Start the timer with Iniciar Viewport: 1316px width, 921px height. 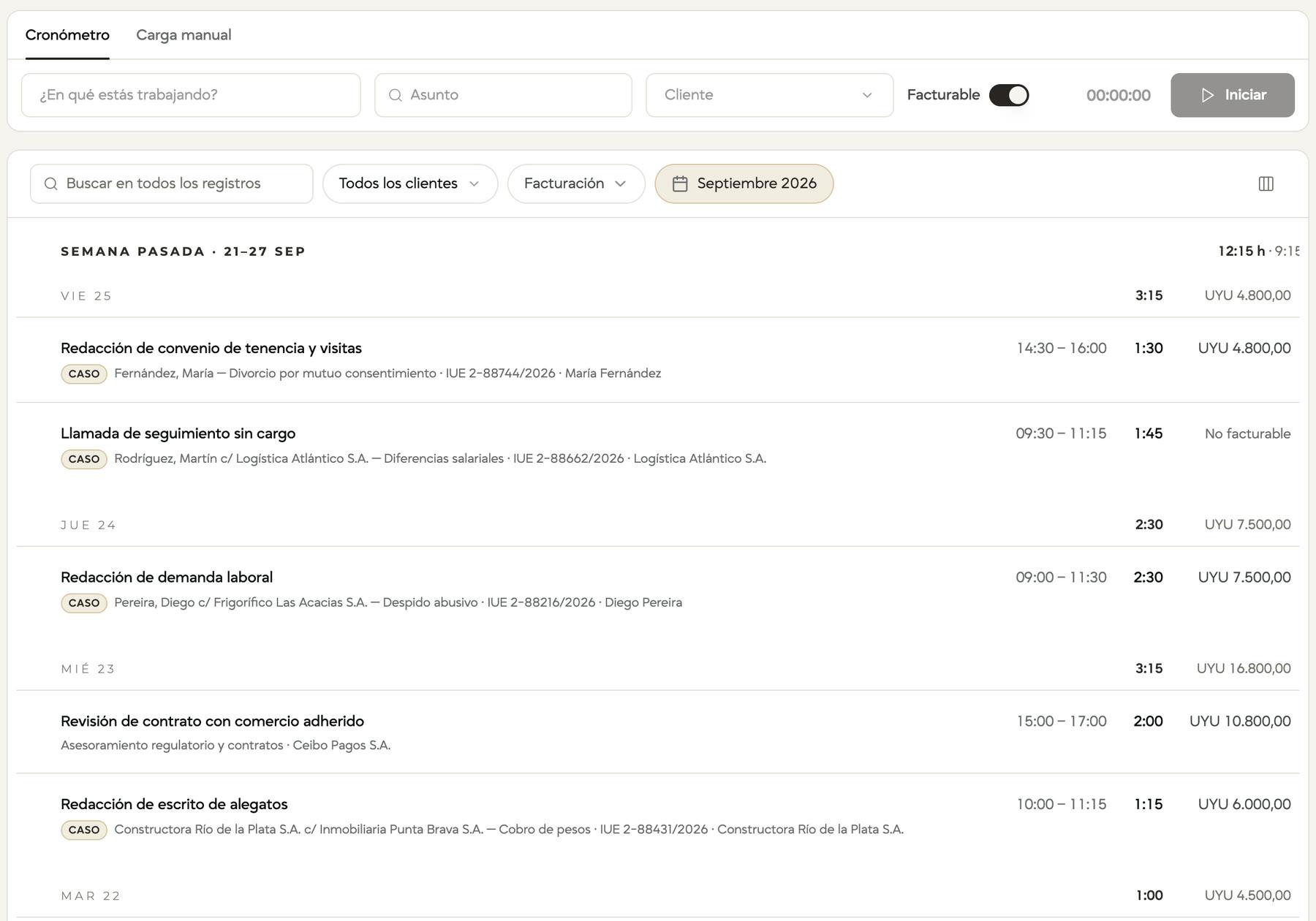1232,95
